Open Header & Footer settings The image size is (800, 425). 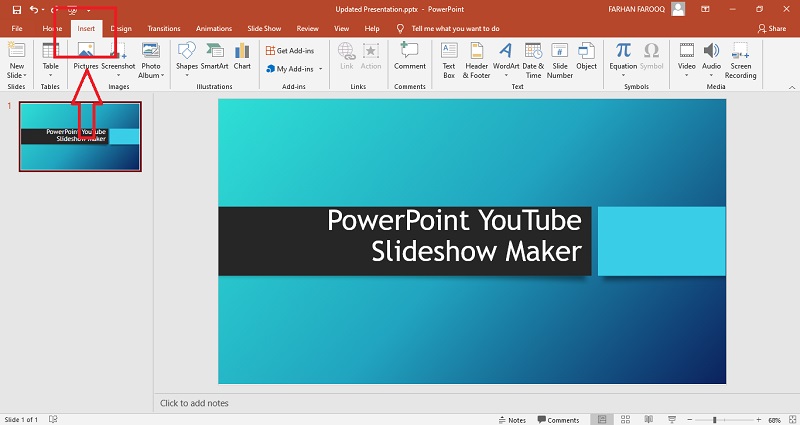(x=477, y=60)
